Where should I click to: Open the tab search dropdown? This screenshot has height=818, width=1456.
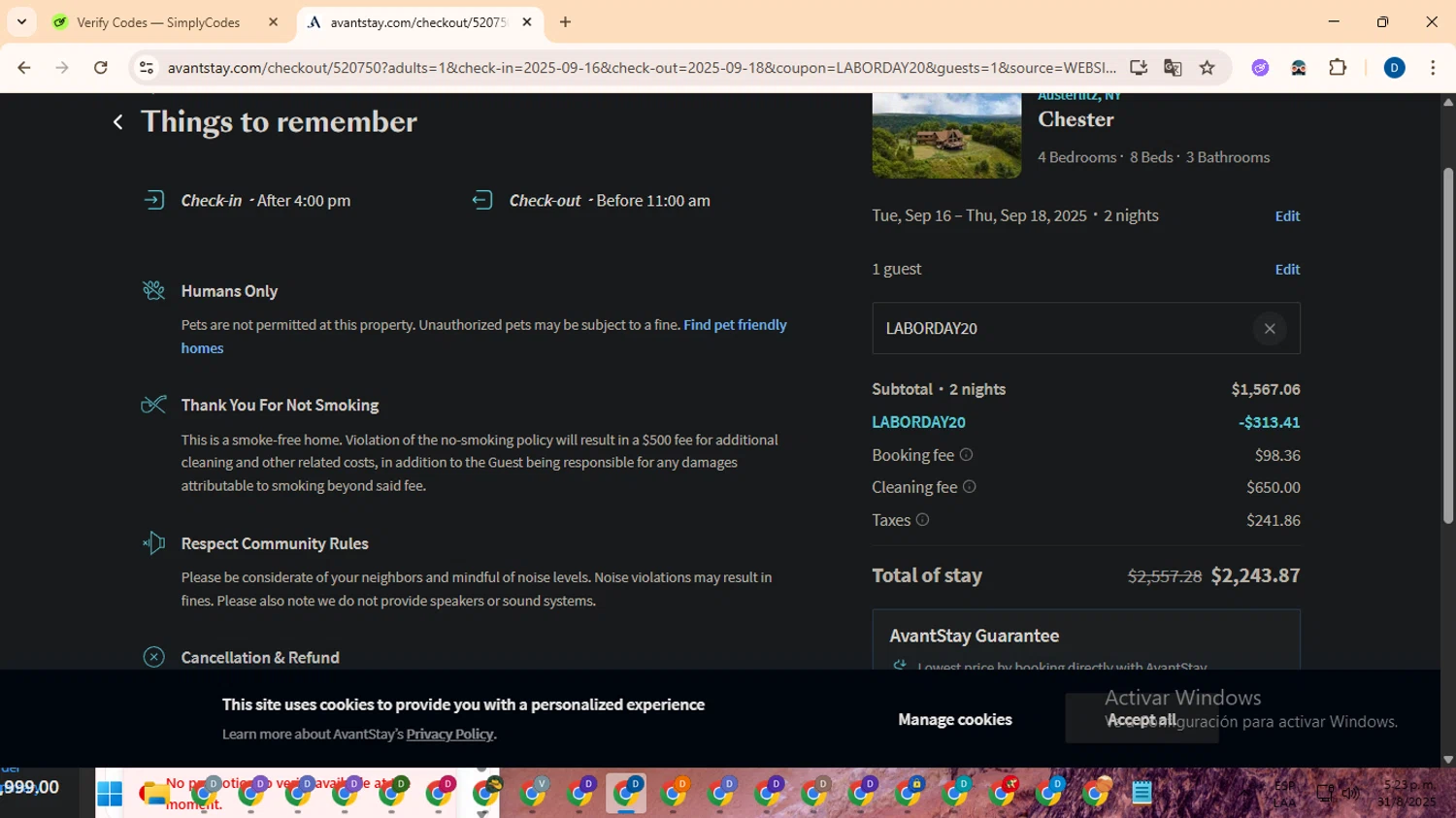pos(21,22)
